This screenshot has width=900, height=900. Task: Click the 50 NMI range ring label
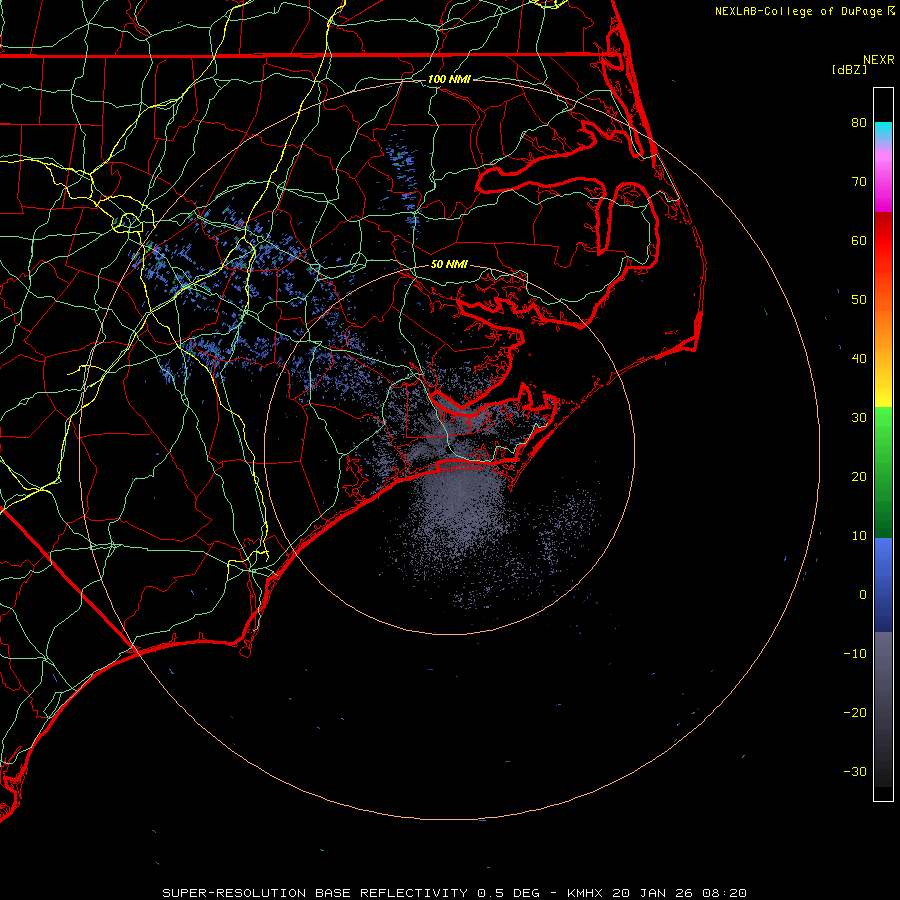click(x=449, y=264)
